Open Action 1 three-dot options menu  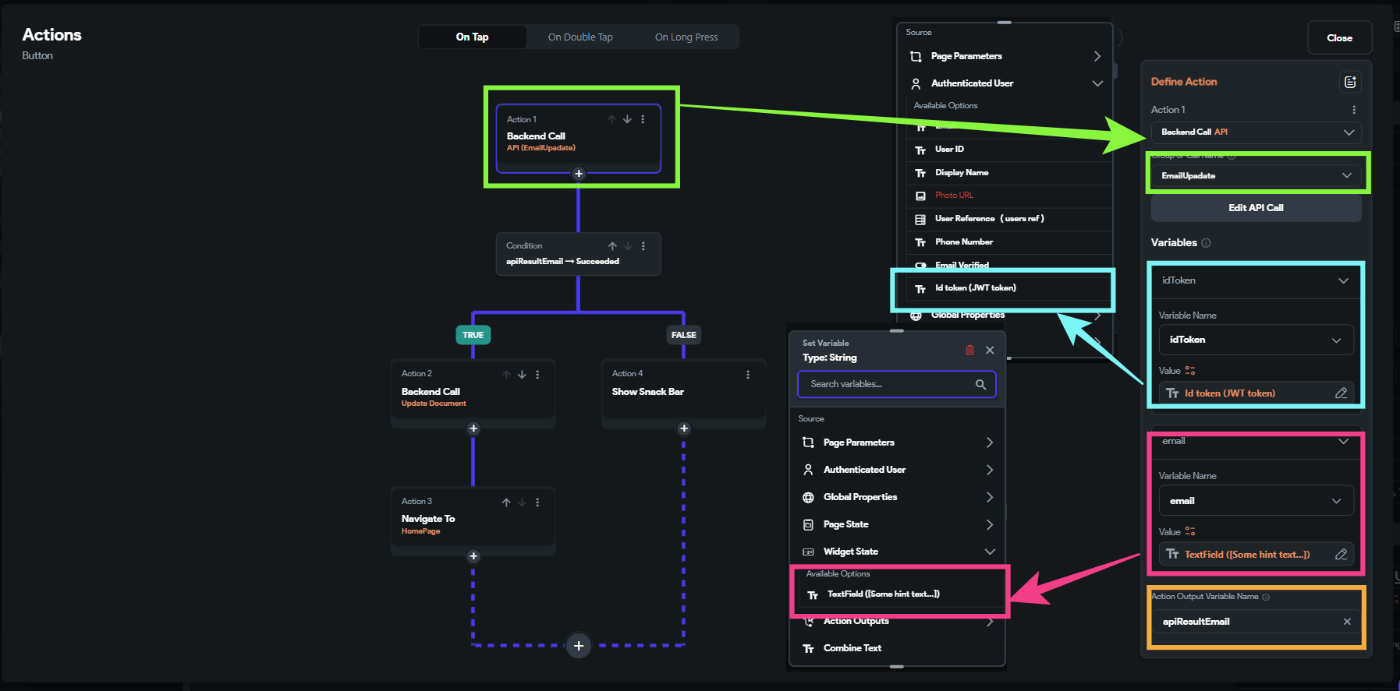[x=643, y=119]
